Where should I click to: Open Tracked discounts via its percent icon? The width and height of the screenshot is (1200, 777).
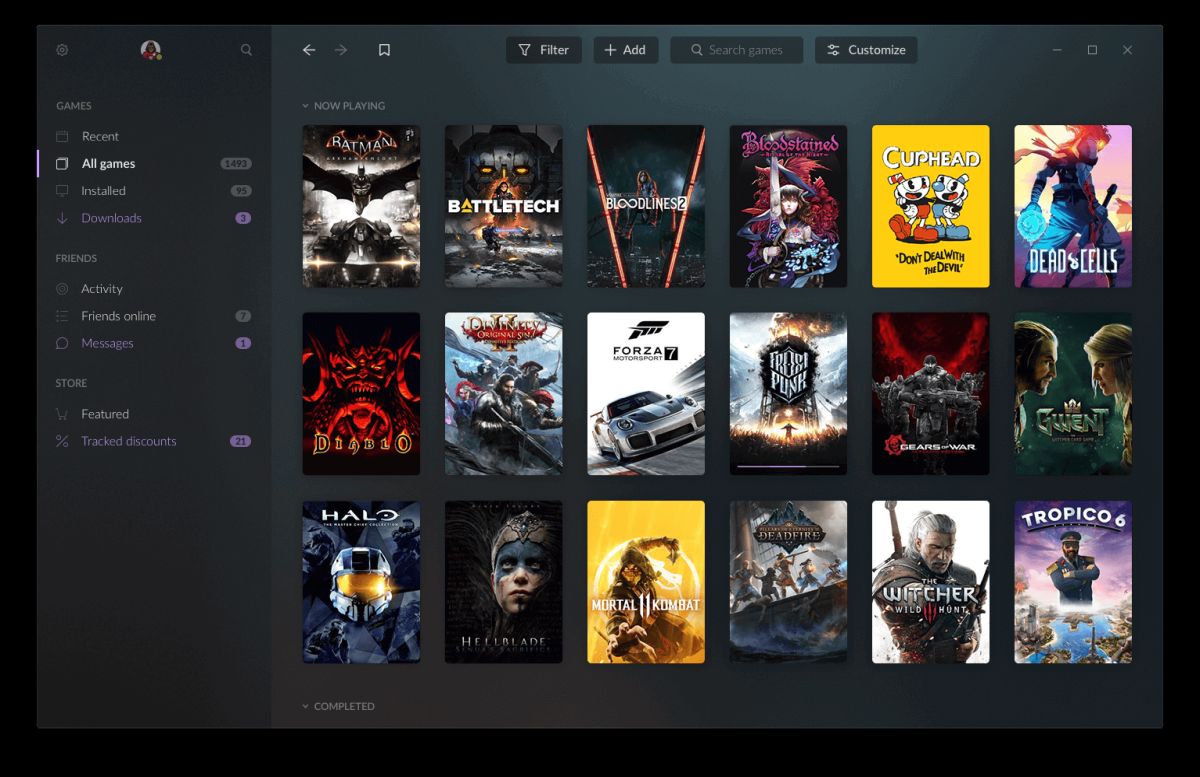[x=62, y=441]
